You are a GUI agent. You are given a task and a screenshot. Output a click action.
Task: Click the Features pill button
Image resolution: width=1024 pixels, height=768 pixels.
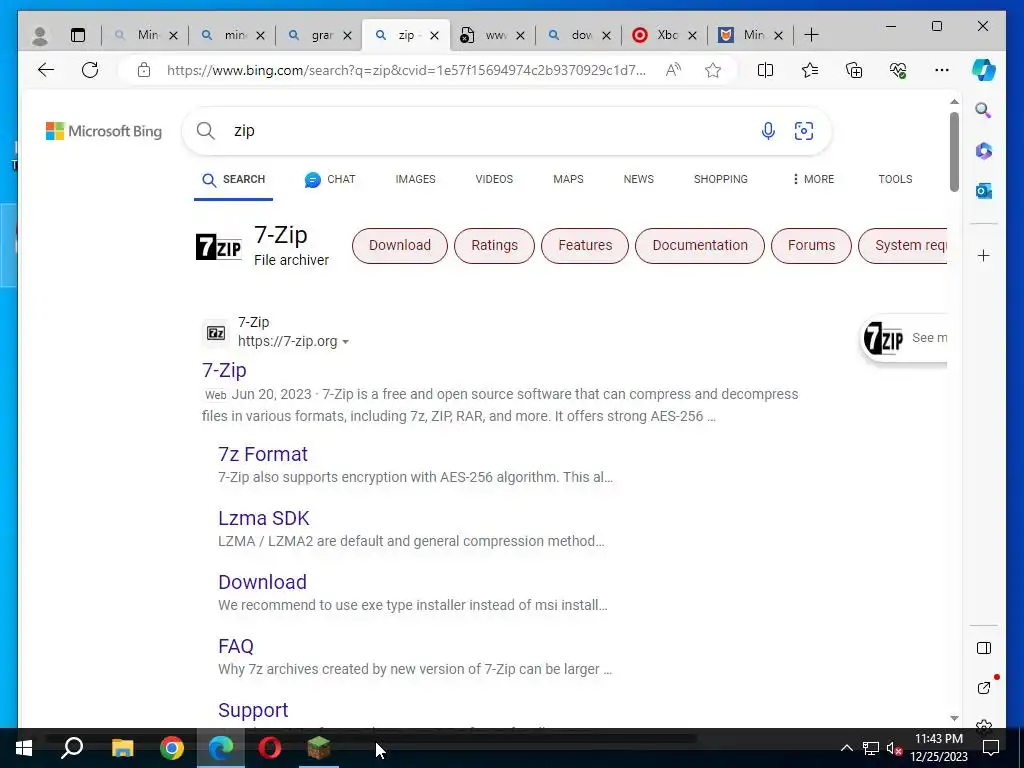pos(585,246)
